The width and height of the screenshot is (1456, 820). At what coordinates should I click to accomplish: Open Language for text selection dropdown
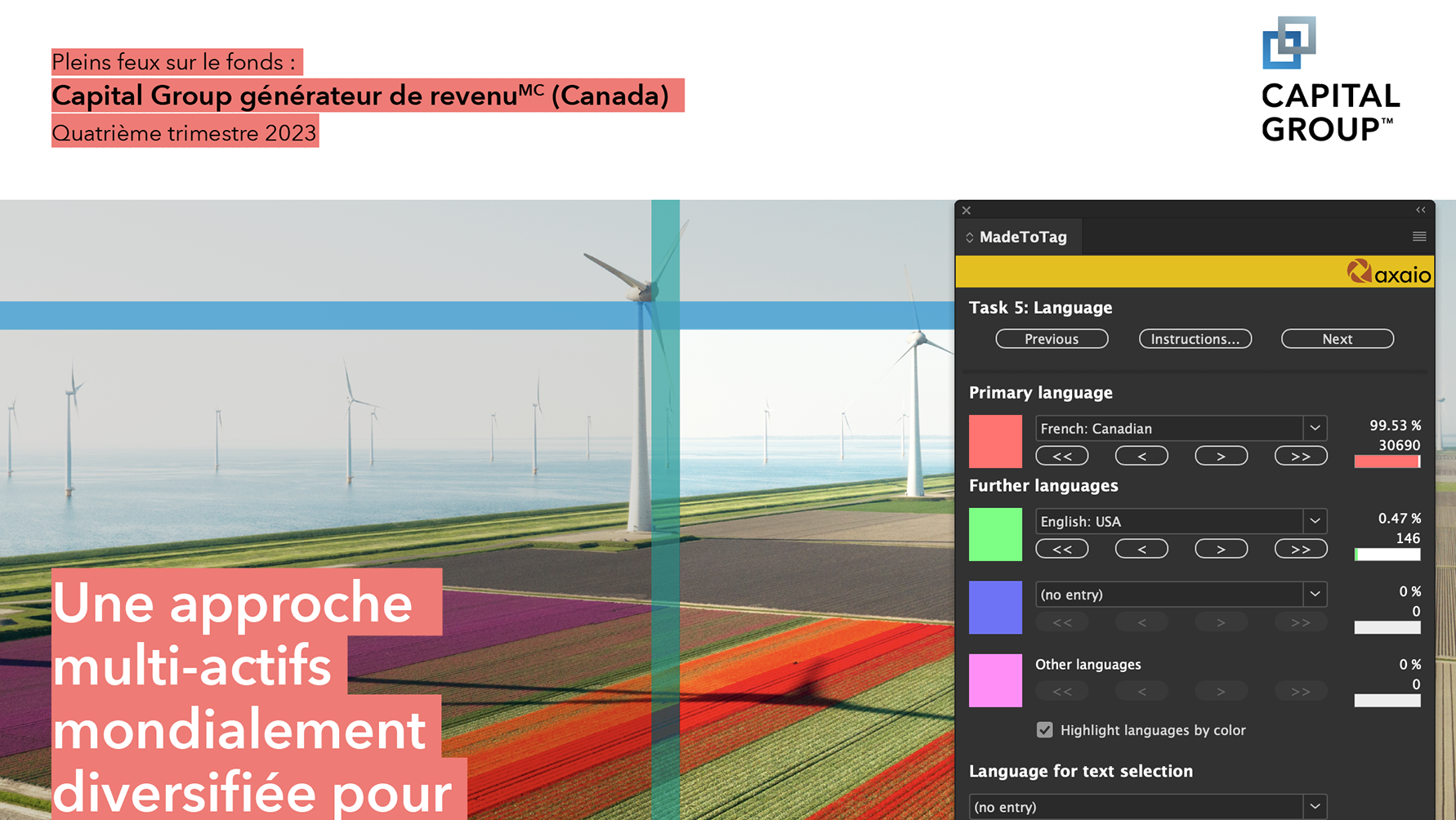(1148, 807)
